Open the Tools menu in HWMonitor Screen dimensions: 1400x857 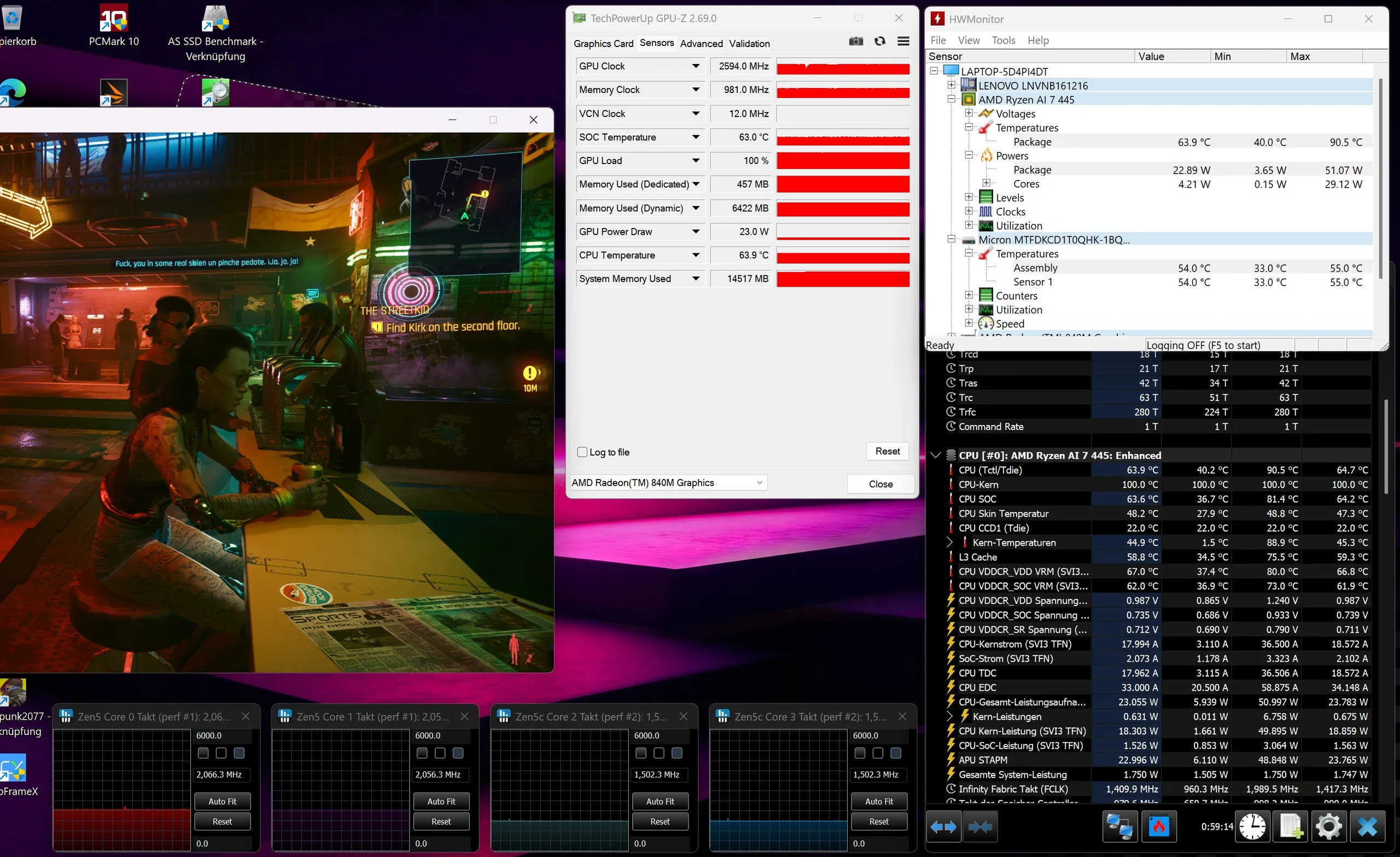point(1004,40)
